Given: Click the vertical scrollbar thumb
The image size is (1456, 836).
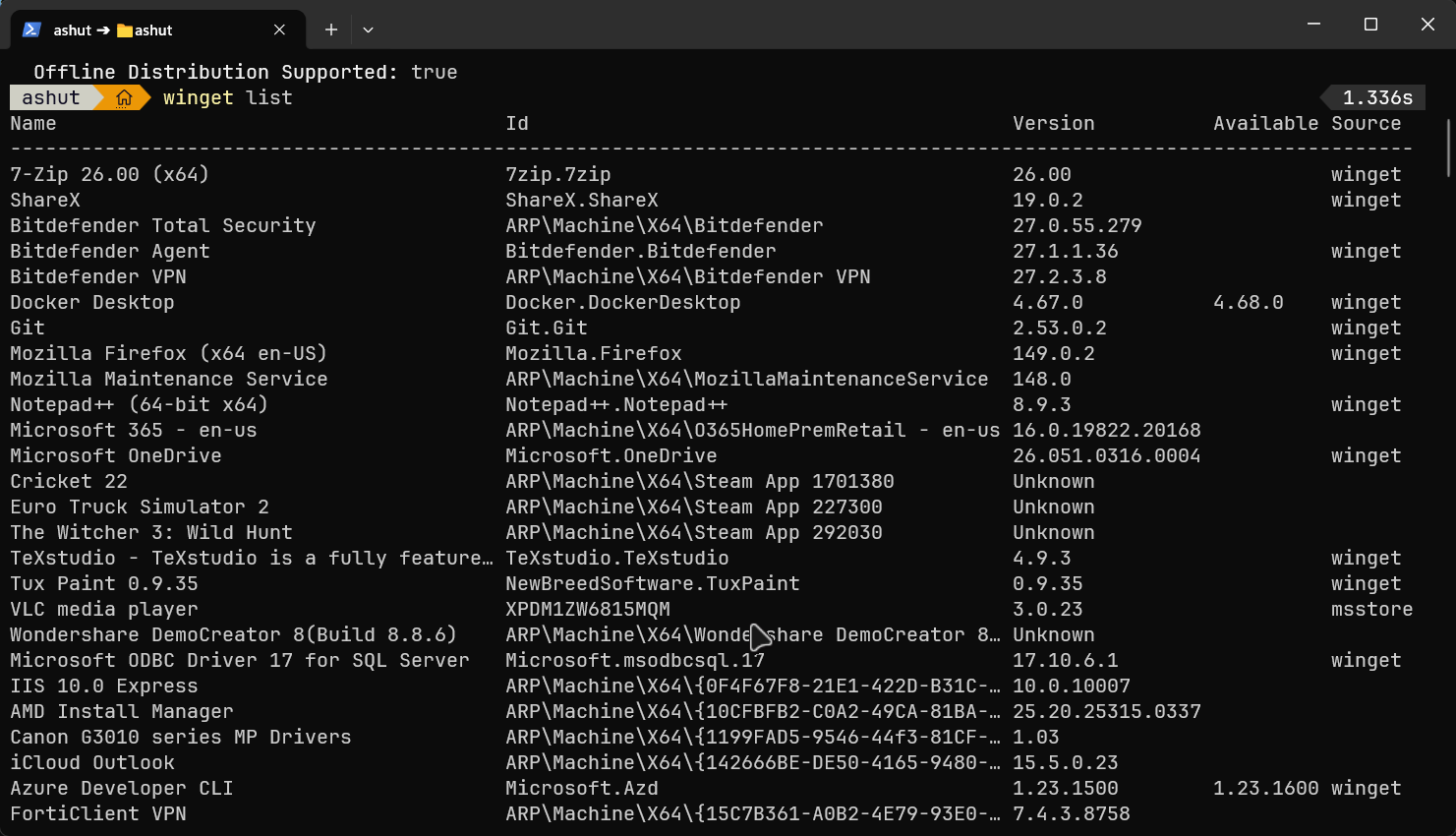Looking at the screenshot, I should pyautogui.click(x=1448, y=148).
